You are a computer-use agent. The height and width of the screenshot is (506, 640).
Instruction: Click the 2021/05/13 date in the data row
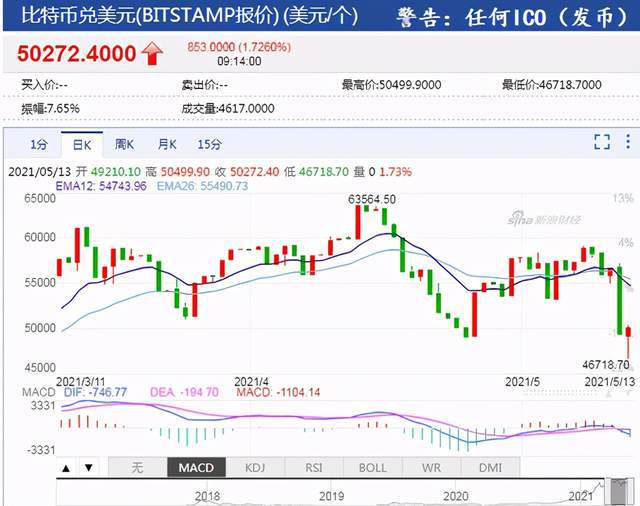point(40,172)
